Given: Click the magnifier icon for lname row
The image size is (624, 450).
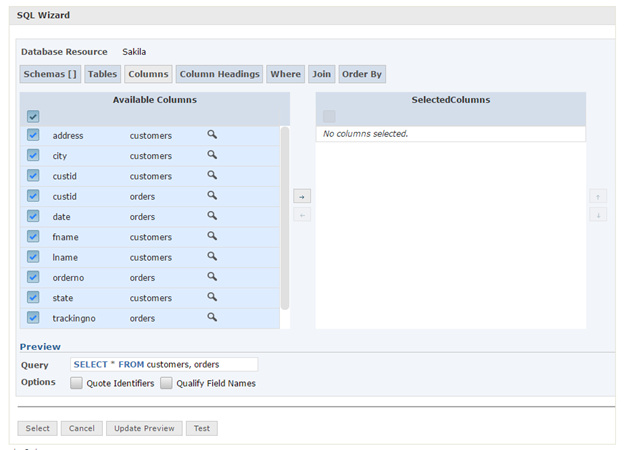Looking at the screenshot, I should [x=212, y=256].
